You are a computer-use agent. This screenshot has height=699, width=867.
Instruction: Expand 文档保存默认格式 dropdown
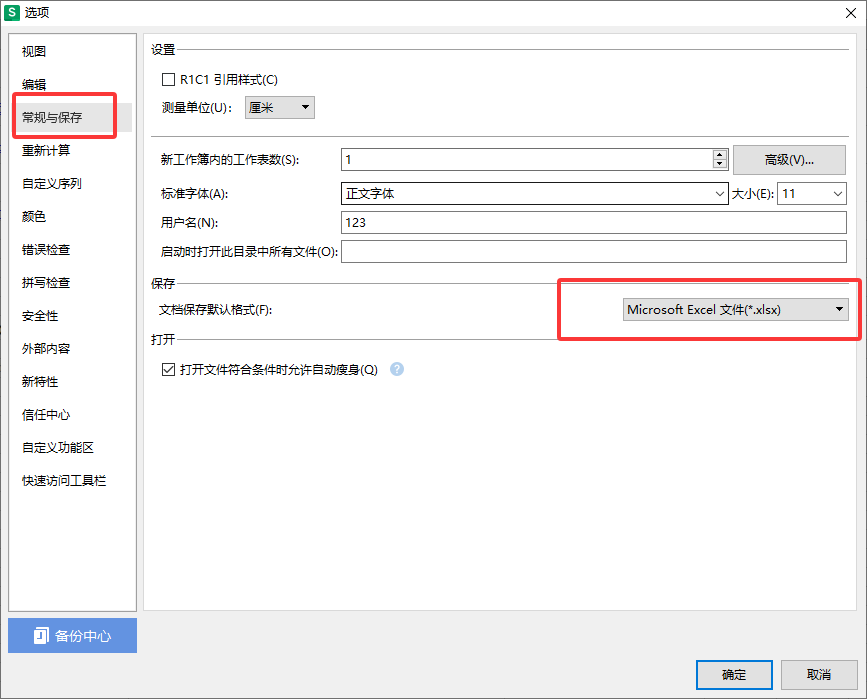(735, 310)
